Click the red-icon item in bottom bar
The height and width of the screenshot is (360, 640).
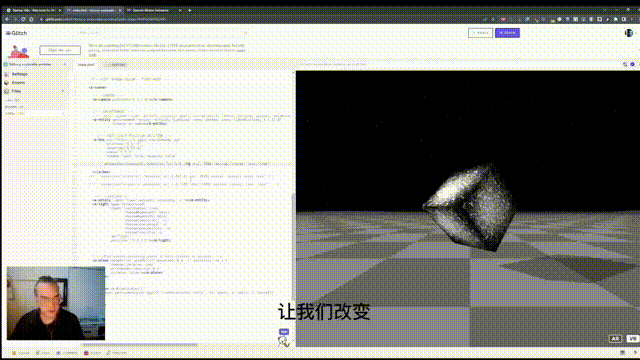coord(93,353)
